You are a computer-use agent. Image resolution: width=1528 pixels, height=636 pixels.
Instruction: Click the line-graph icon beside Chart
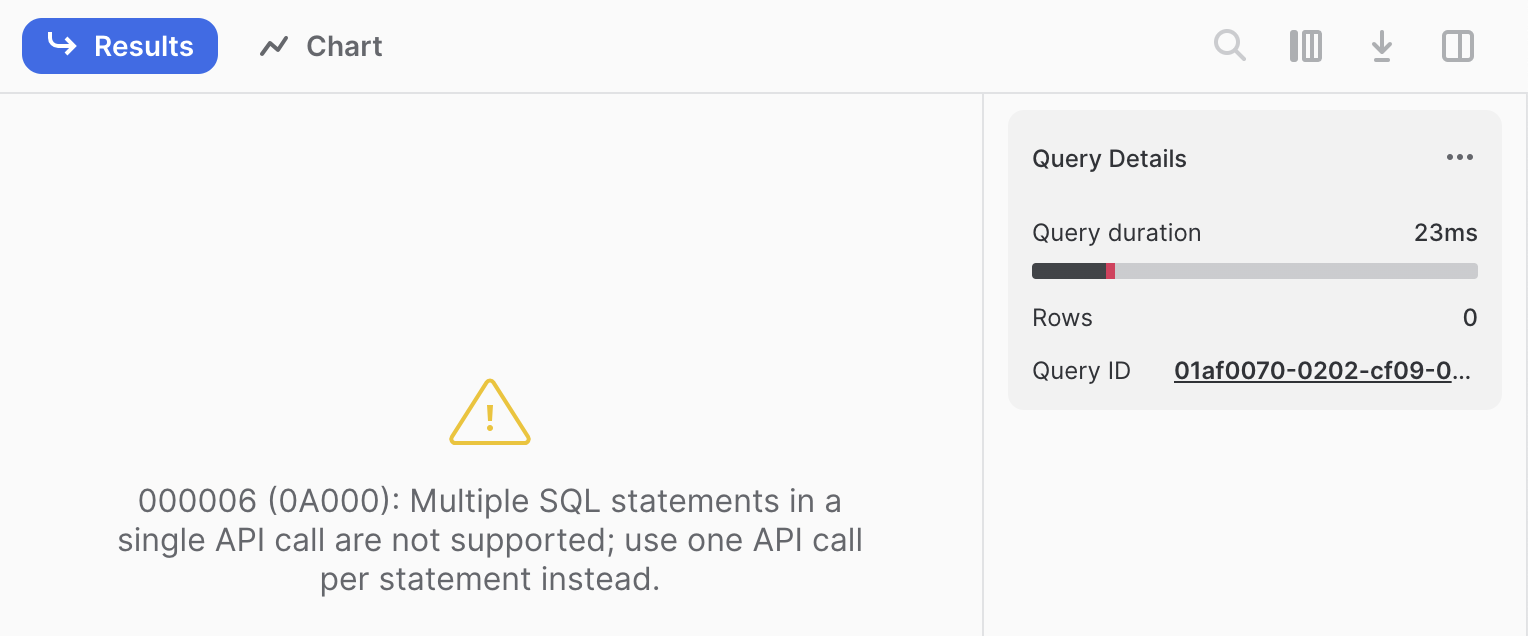point(274,47)
